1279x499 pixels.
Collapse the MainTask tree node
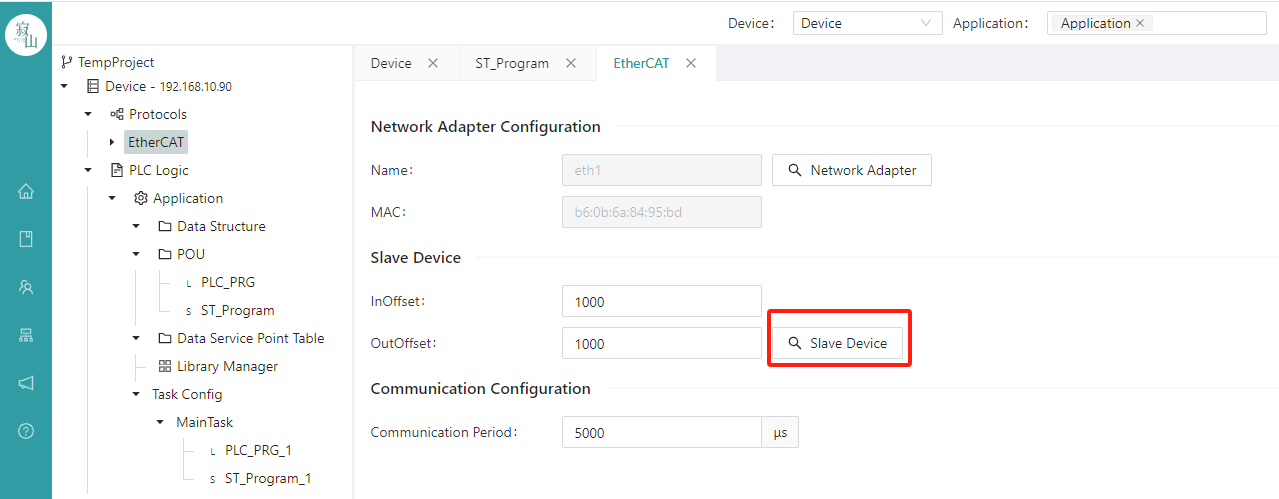[x=160, y=423]
